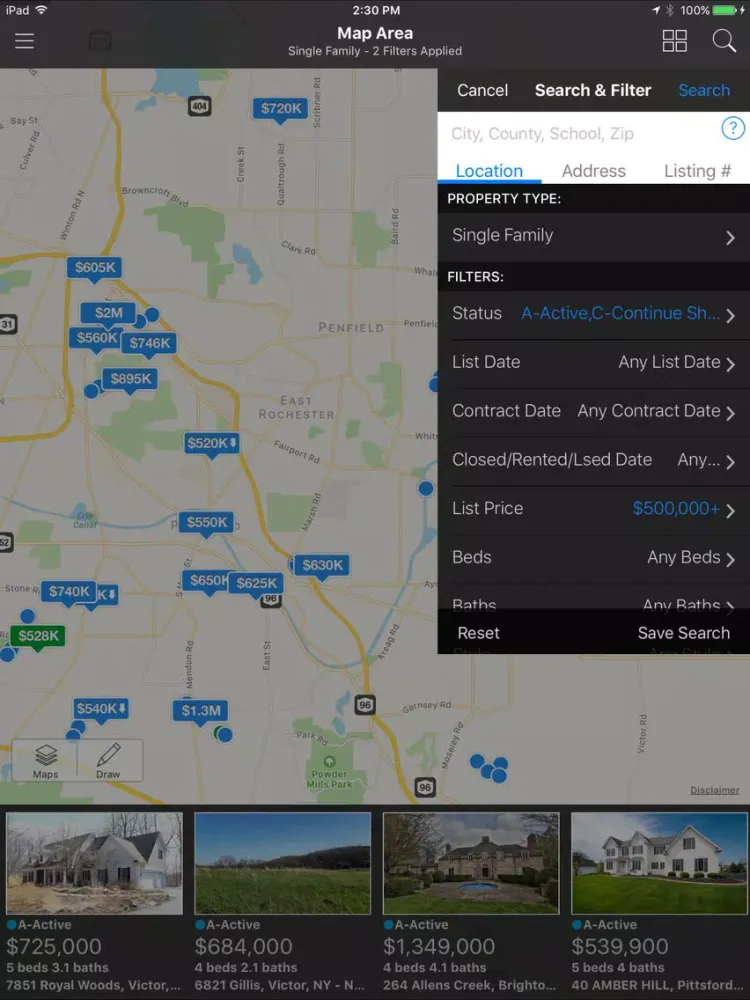Select the green $528K map pin
750x1000 pixels.
[x=38, y=636]
